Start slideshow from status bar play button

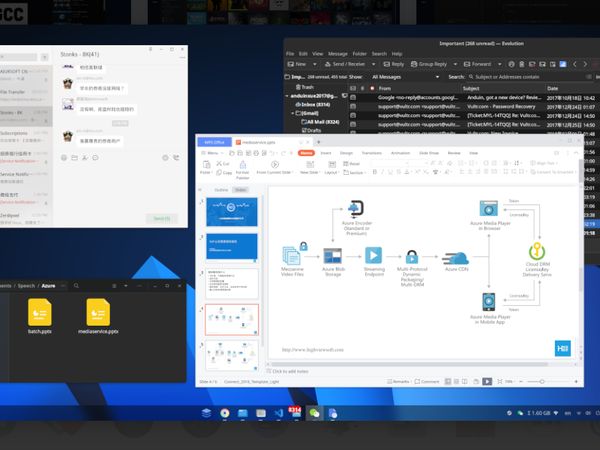tap(487, 381)
